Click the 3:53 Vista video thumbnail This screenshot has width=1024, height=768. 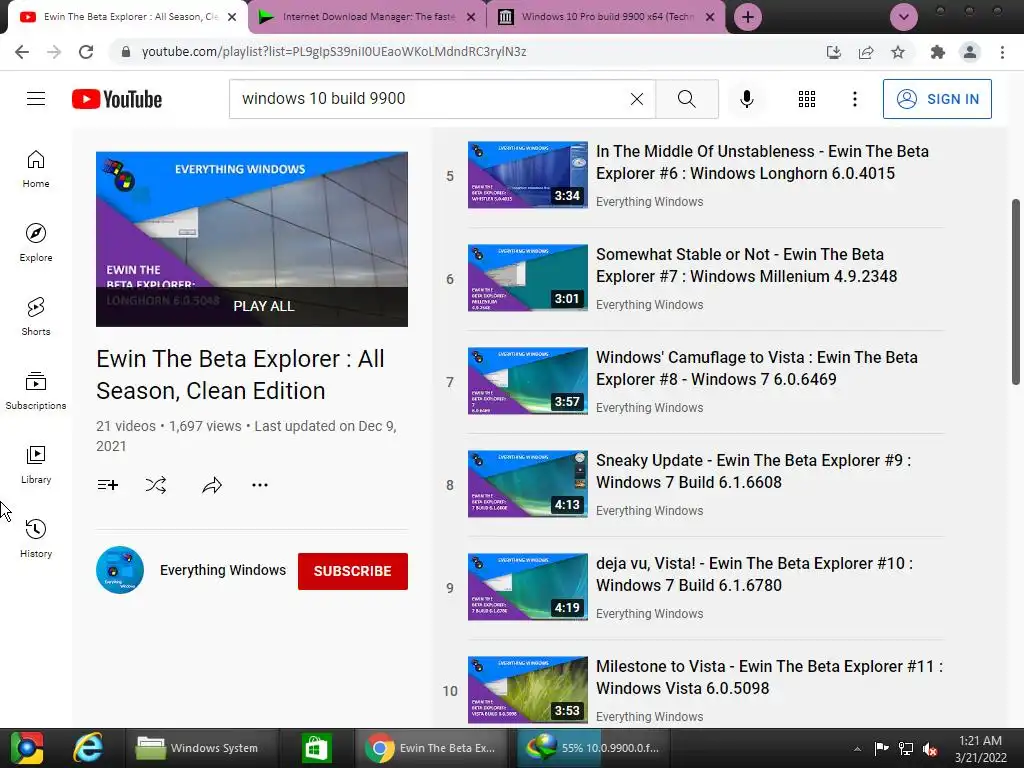click(x=528, y=690)
